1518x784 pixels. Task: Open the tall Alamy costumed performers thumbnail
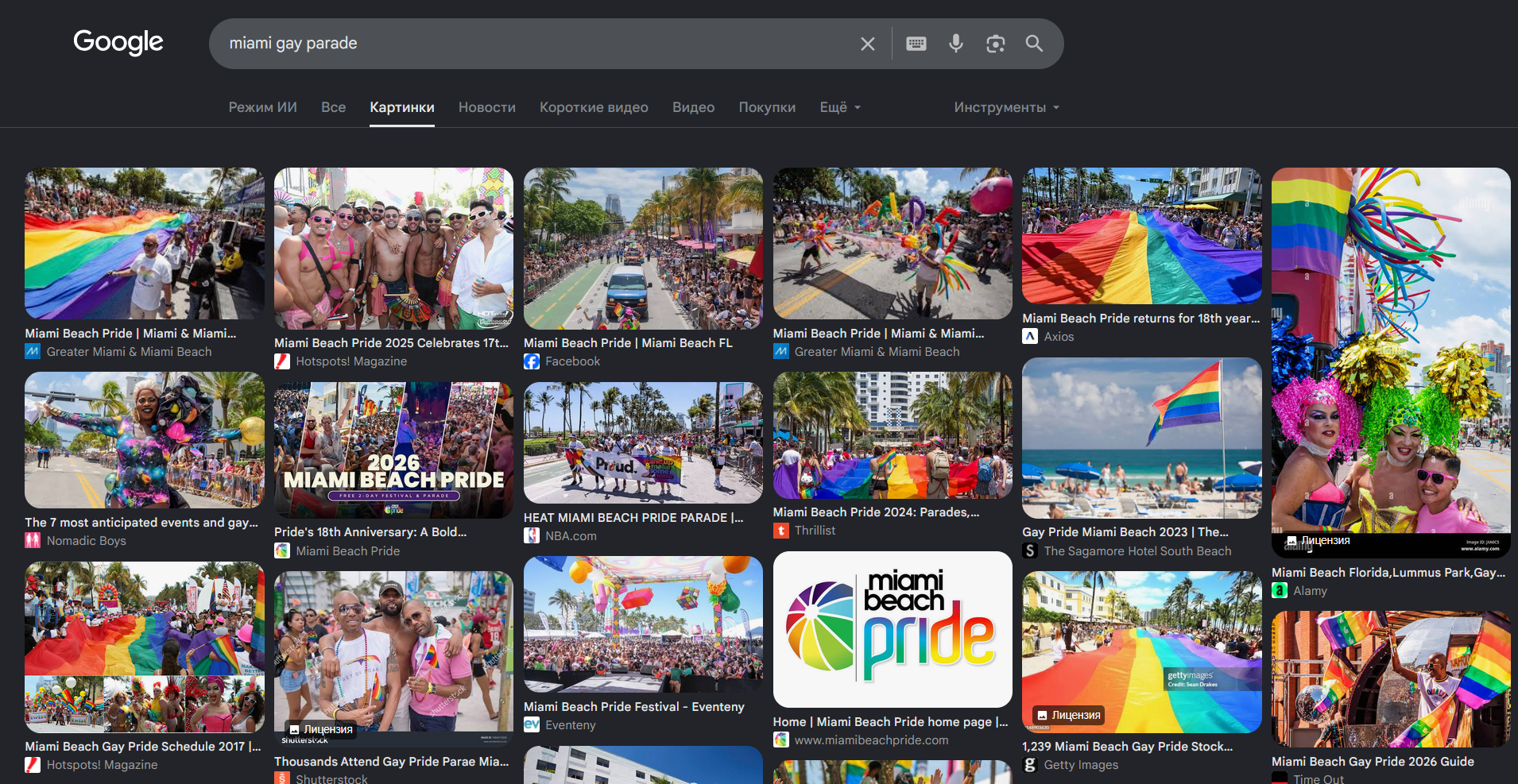click(1391, 363)
